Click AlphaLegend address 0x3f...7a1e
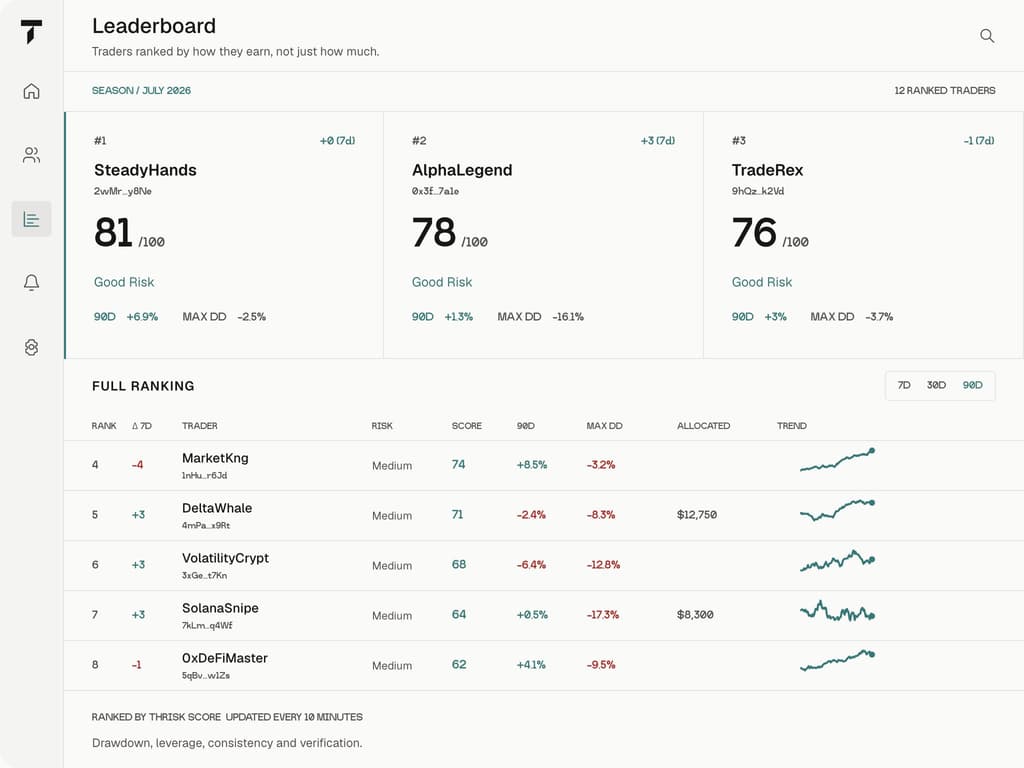This screenshot has height=768, width=1024. 435,191
